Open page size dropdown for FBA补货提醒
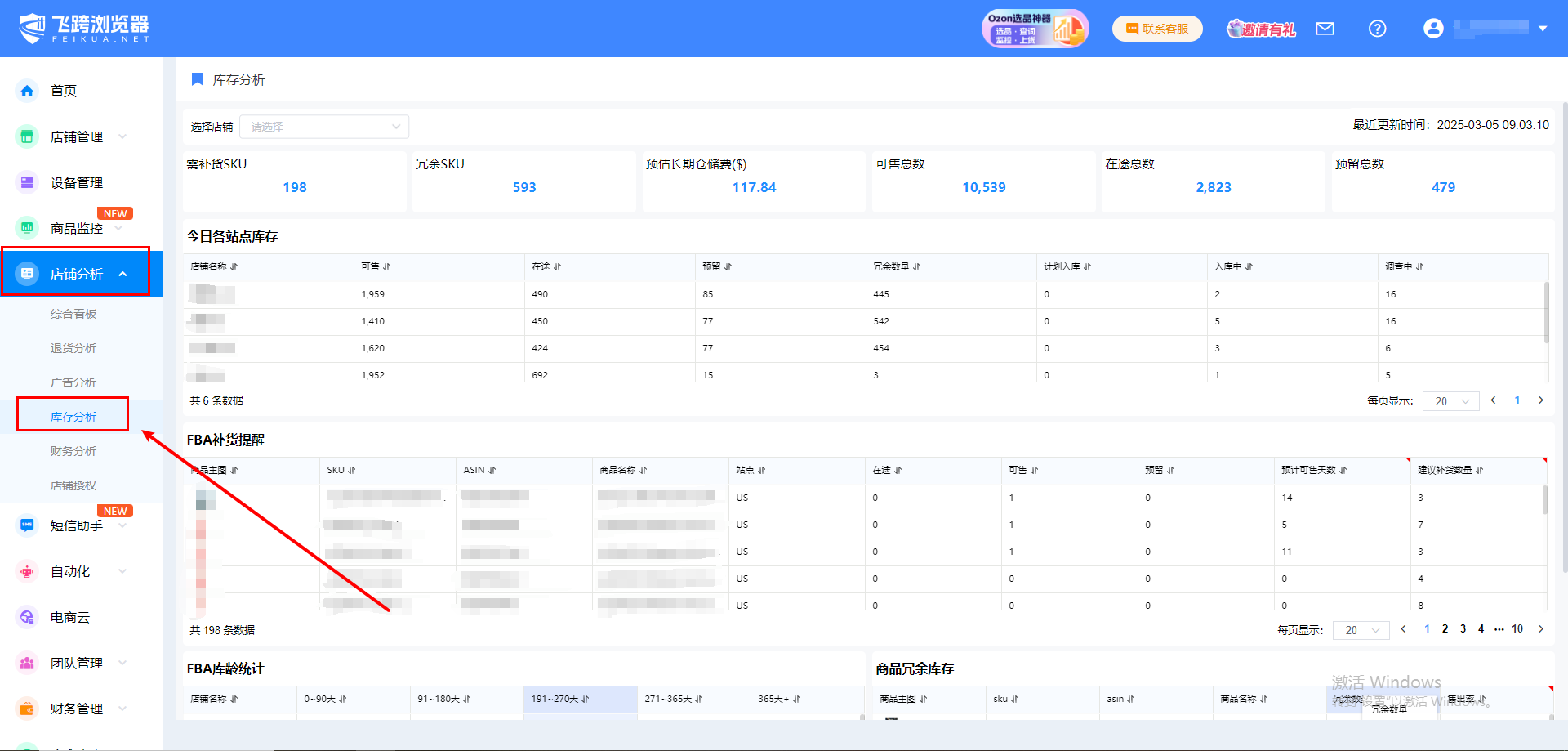This screenshot has width=1568, height=751. (1361, 630)
